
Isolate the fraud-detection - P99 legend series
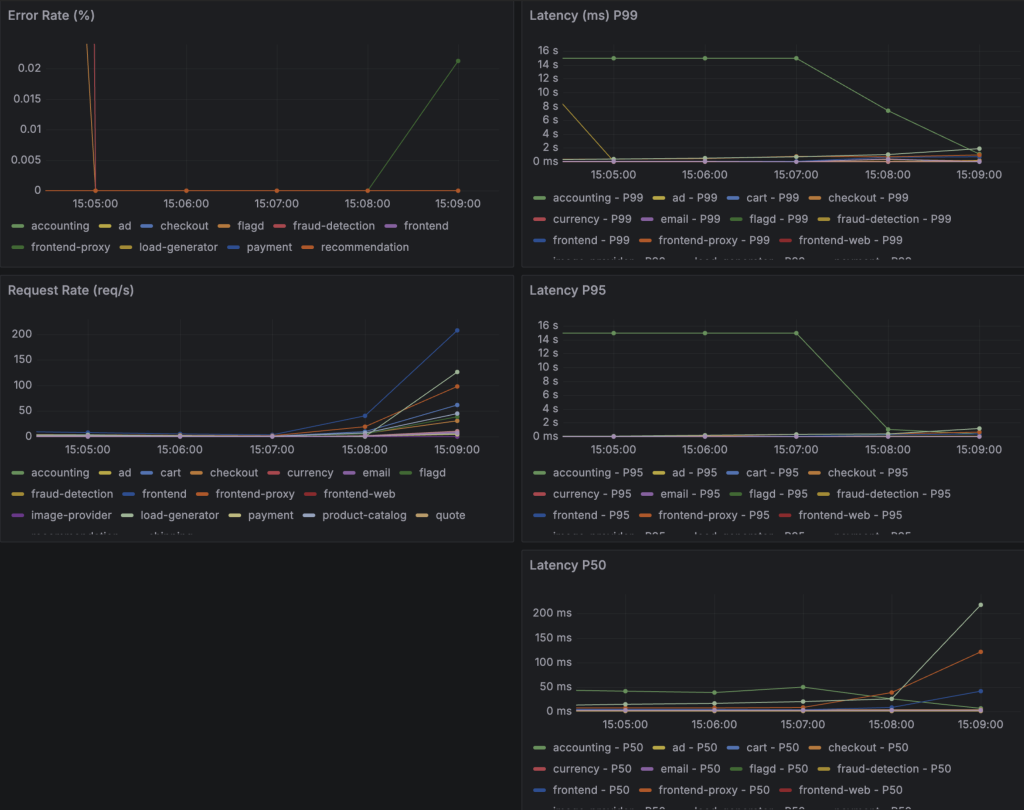coord(893,219)
